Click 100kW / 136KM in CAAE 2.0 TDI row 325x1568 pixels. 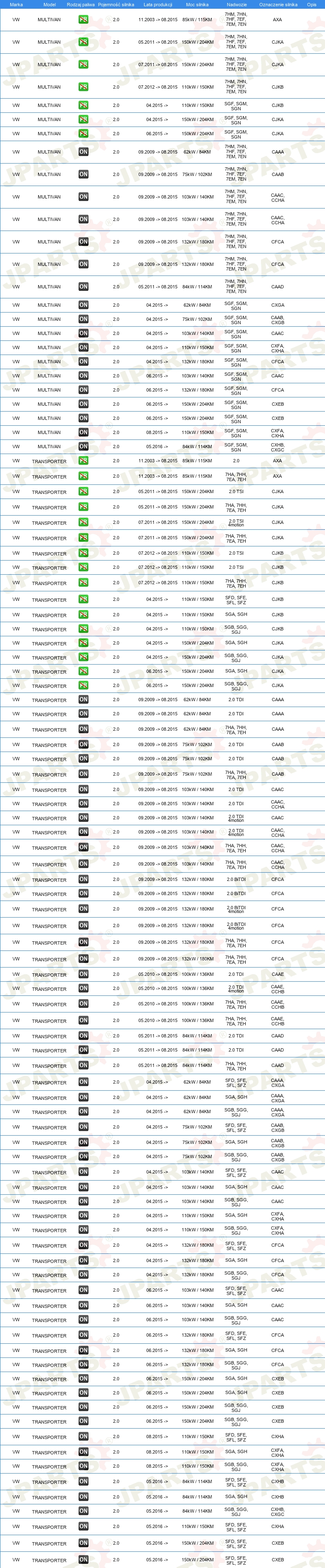coord(197,974)
